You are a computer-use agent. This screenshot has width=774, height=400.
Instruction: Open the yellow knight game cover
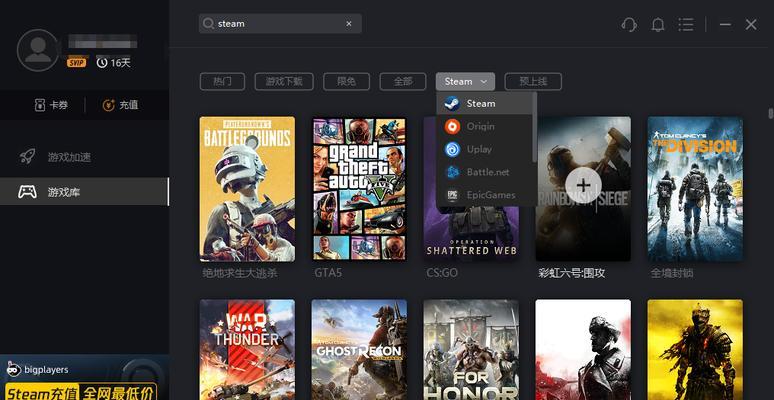tap(695, 350)
